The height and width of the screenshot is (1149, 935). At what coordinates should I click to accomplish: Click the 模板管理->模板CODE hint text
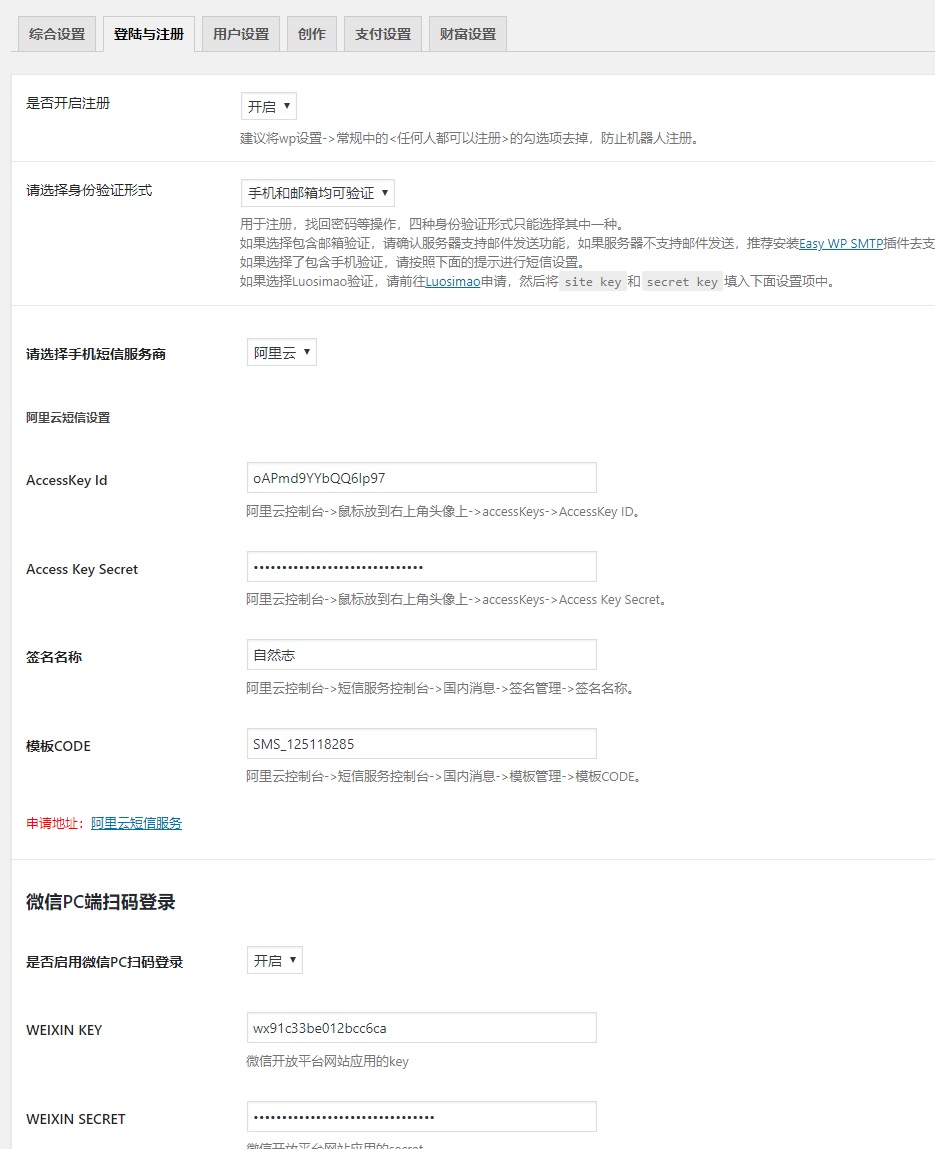tap(445, 776)
